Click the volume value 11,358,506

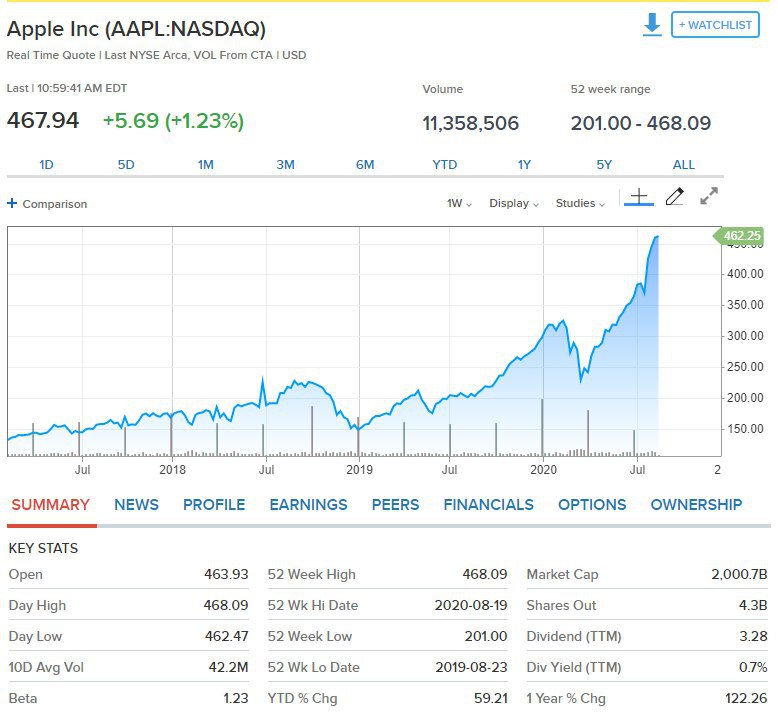(x=470, y=123)
